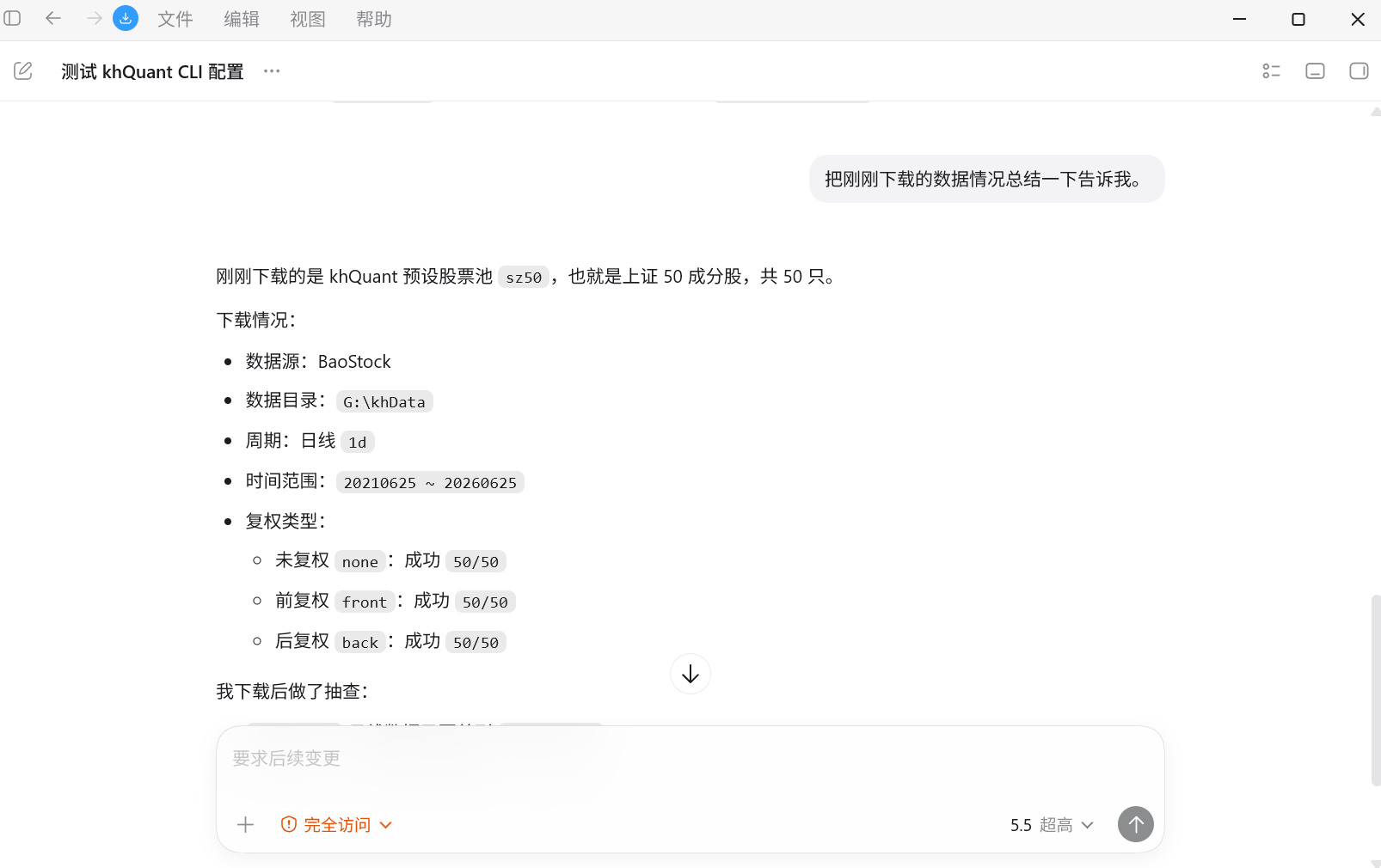Click the front code tag

(365, 602)
